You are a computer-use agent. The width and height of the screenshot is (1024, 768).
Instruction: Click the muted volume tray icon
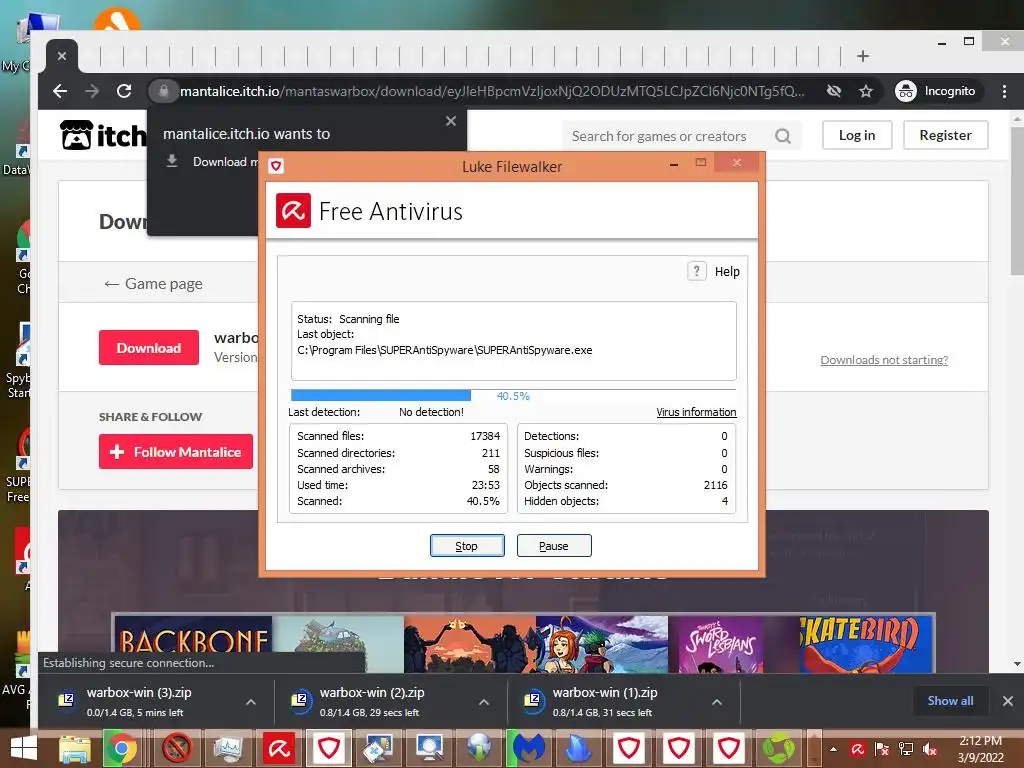(x=929, y=749)
